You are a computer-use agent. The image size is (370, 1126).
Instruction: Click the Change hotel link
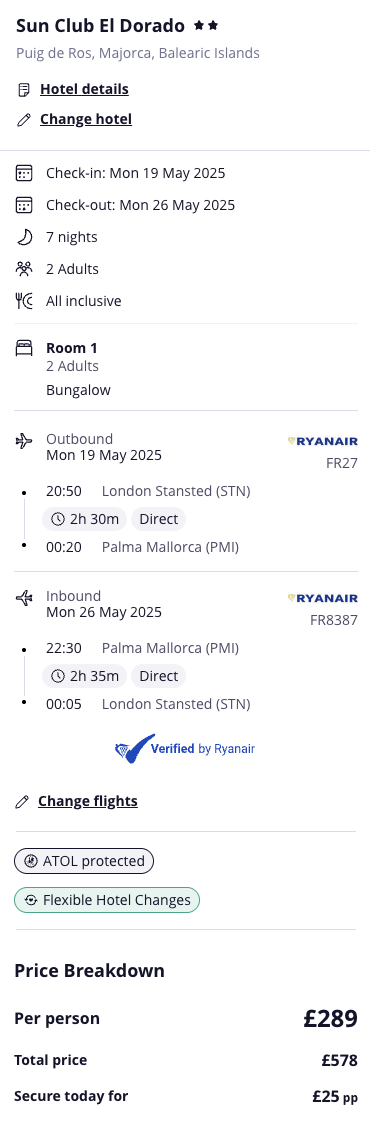(86, 119)
